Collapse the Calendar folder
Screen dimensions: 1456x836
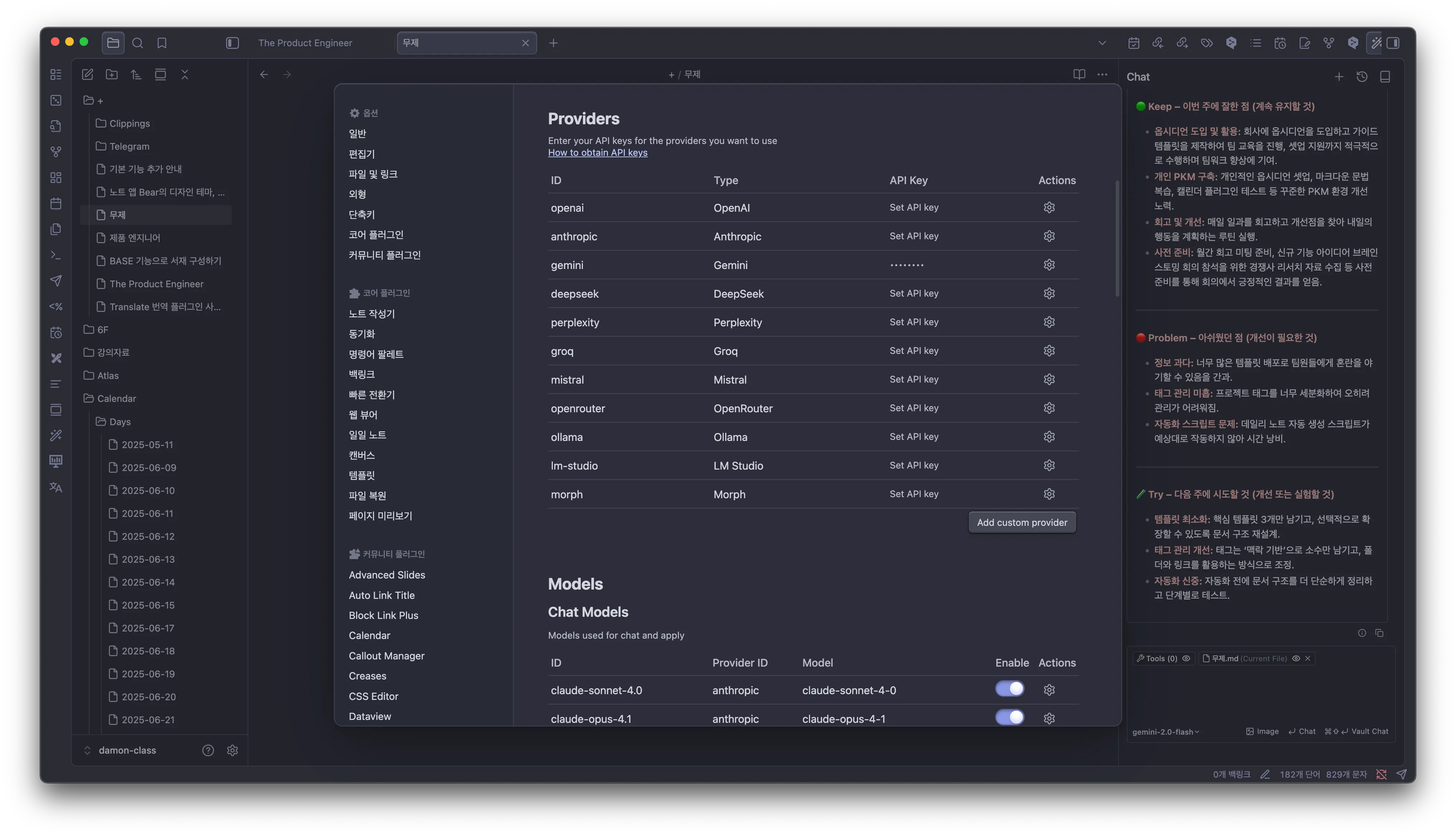point(116,398)
